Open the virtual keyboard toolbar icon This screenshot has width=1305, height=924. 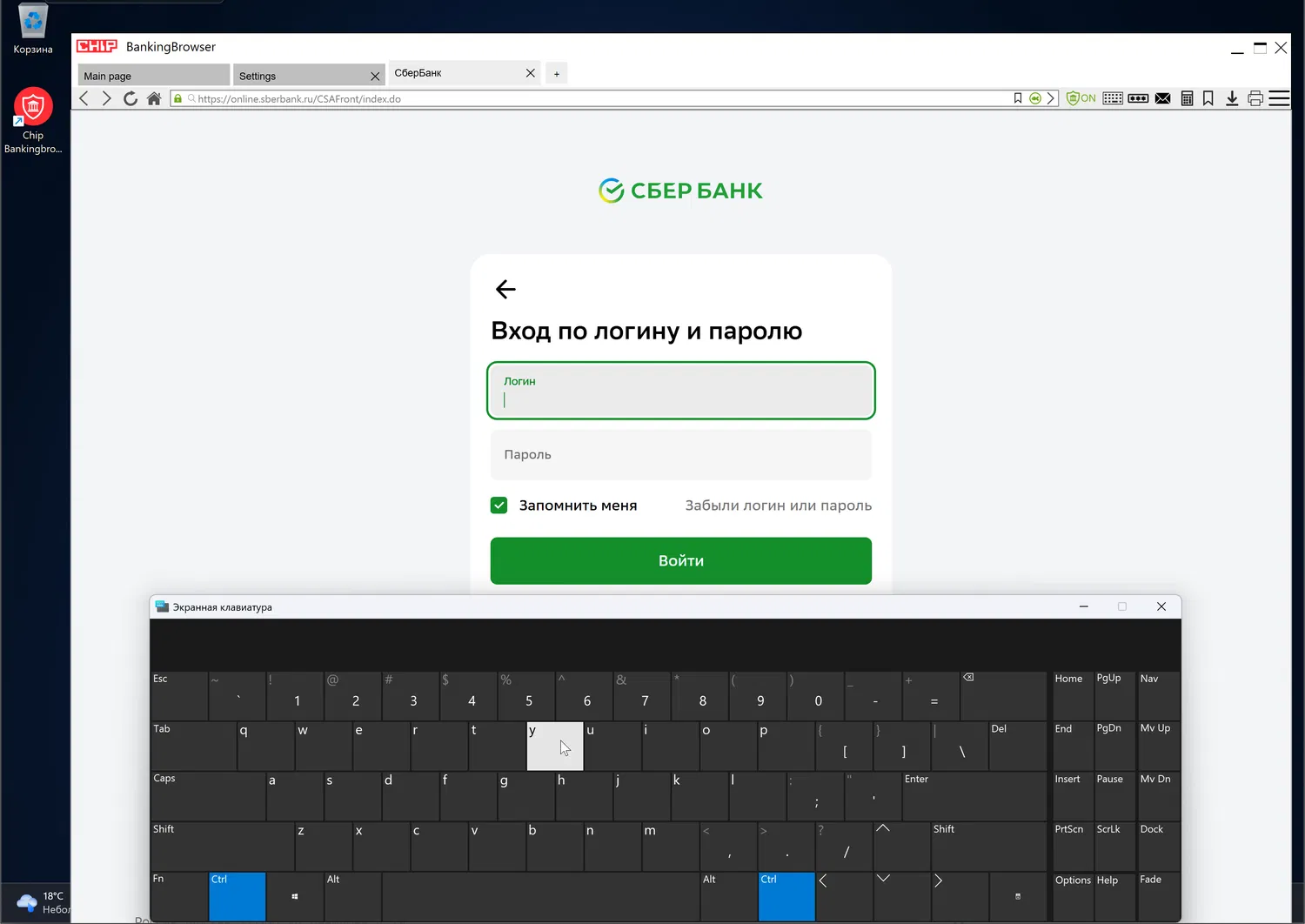coord(1113,98)
